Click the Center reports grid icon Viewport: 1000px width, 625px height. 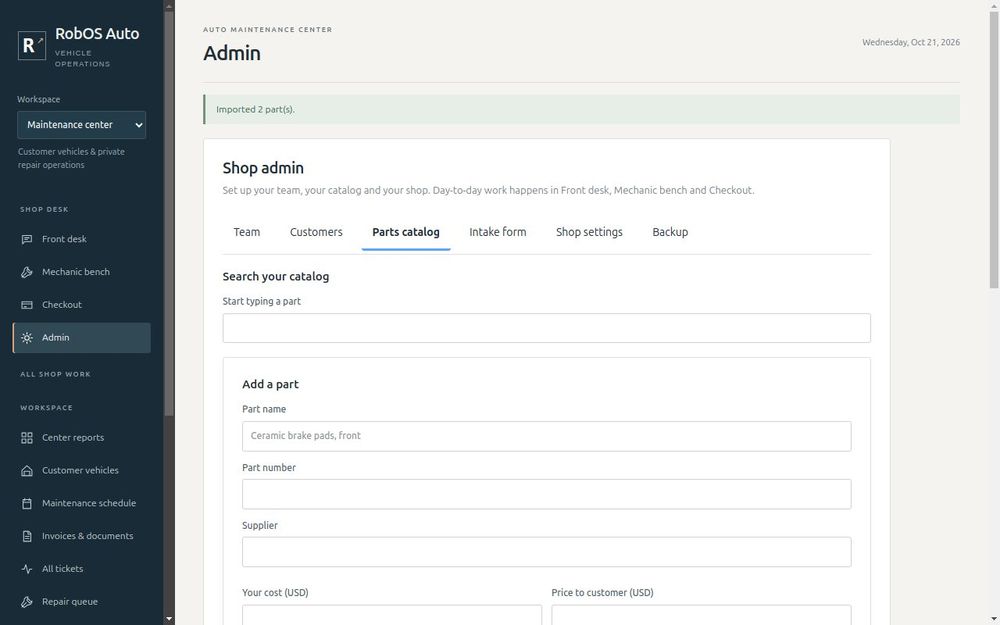pos(27,438)
